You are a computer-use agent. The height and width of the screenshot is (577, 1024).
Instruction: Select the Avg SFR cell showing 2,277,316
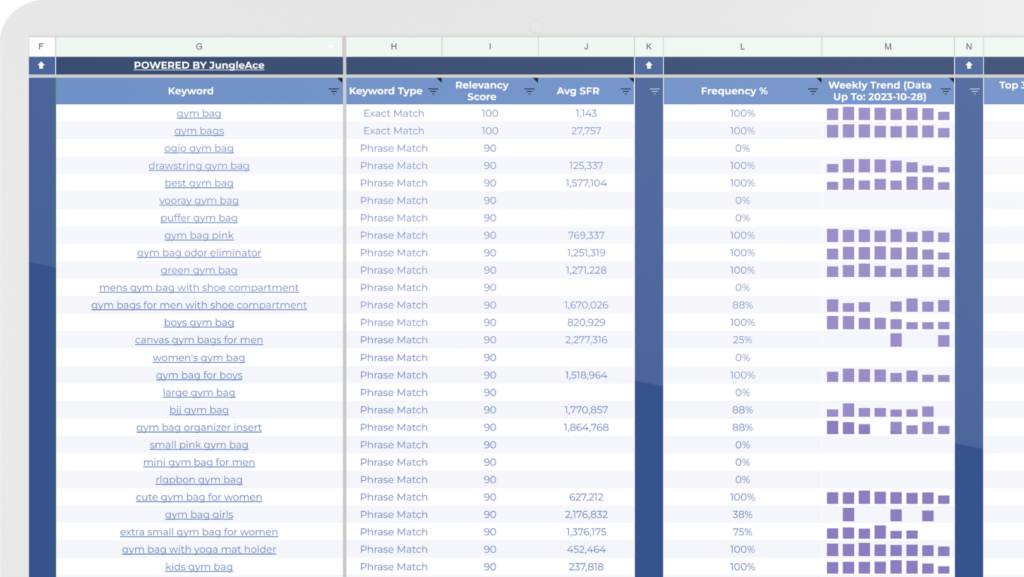(x=586, y=340)
